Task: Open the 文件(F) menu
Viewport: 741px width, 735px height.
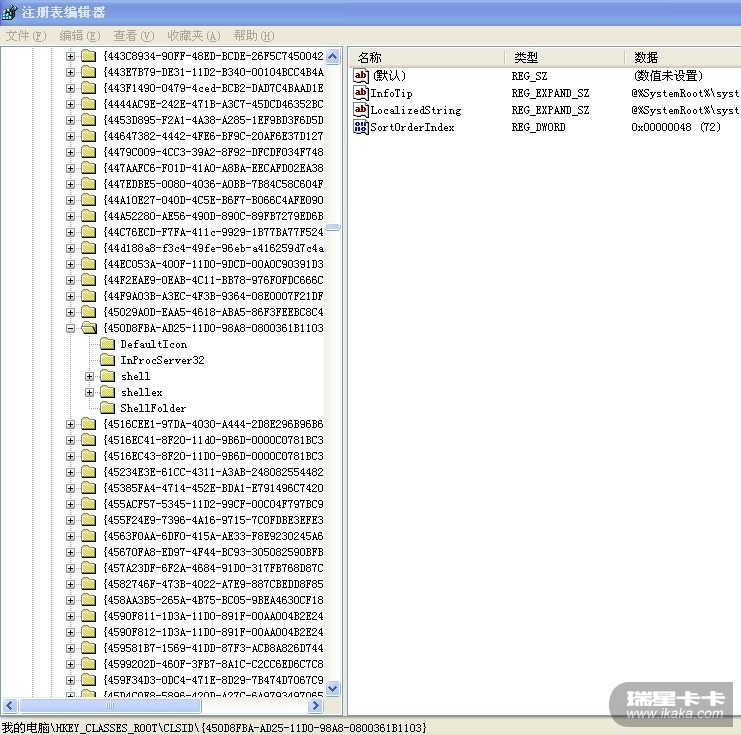Action: (x=26, y=36)
